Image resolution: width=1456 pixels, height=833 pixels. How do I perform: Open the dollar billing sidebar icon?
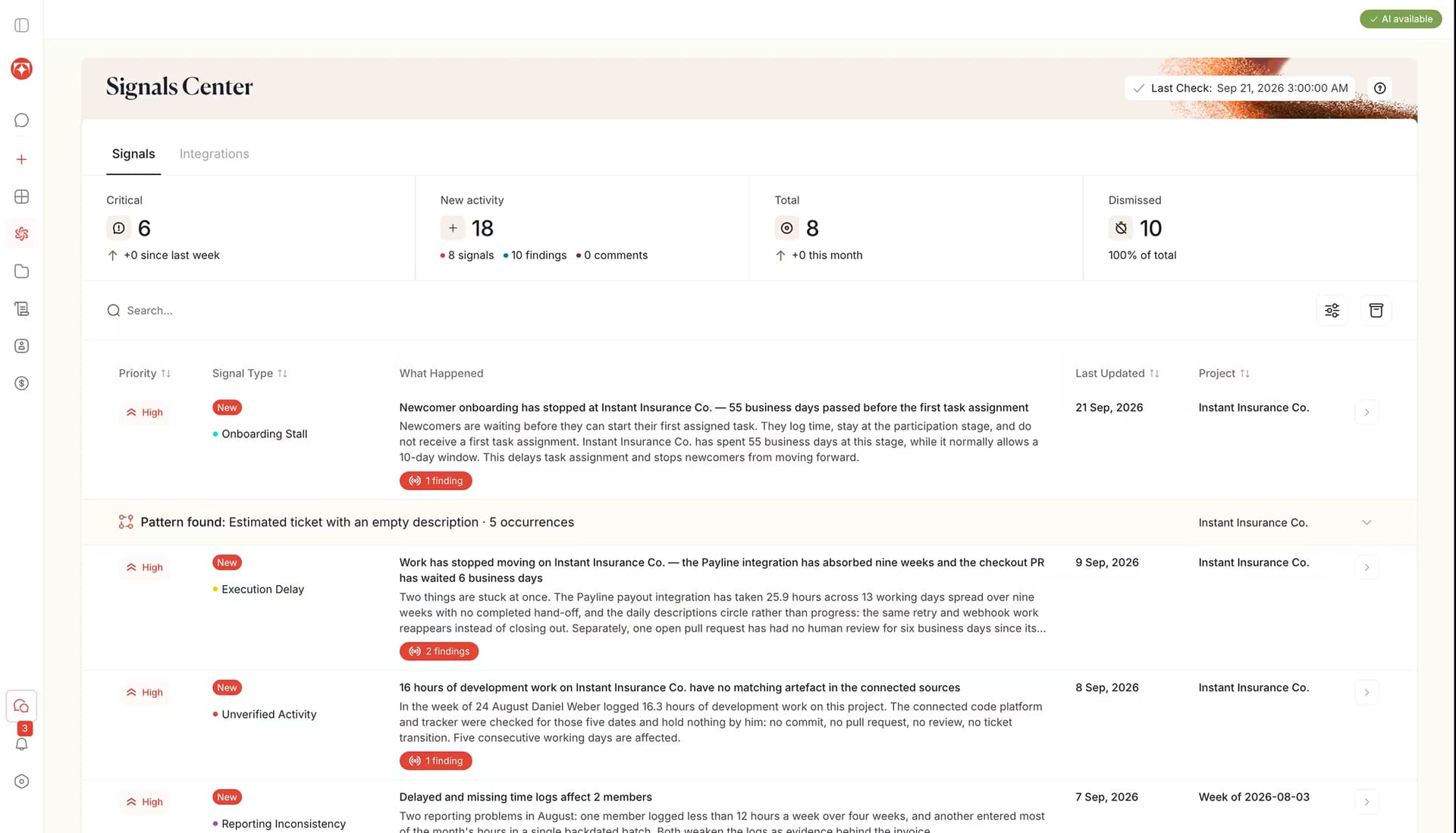tap(21, 384)
